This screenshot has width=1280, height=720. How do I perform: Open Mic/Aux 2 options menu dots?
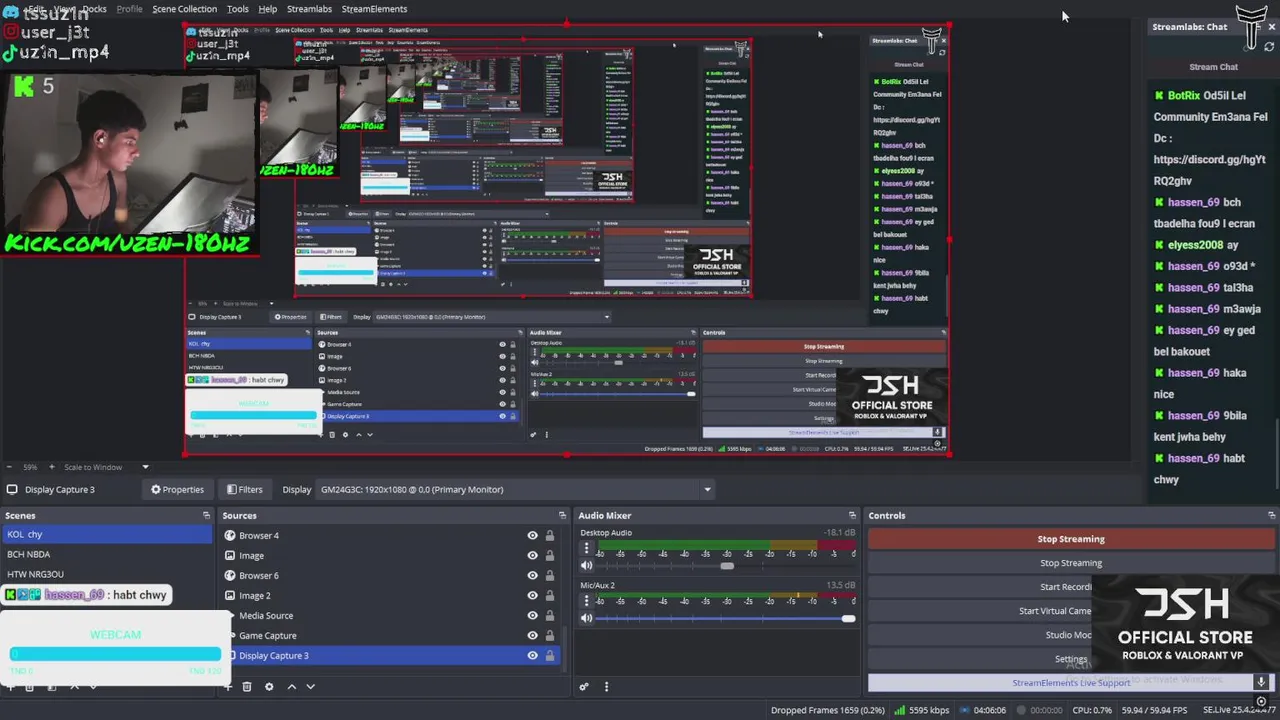click(x=586, y=601)
